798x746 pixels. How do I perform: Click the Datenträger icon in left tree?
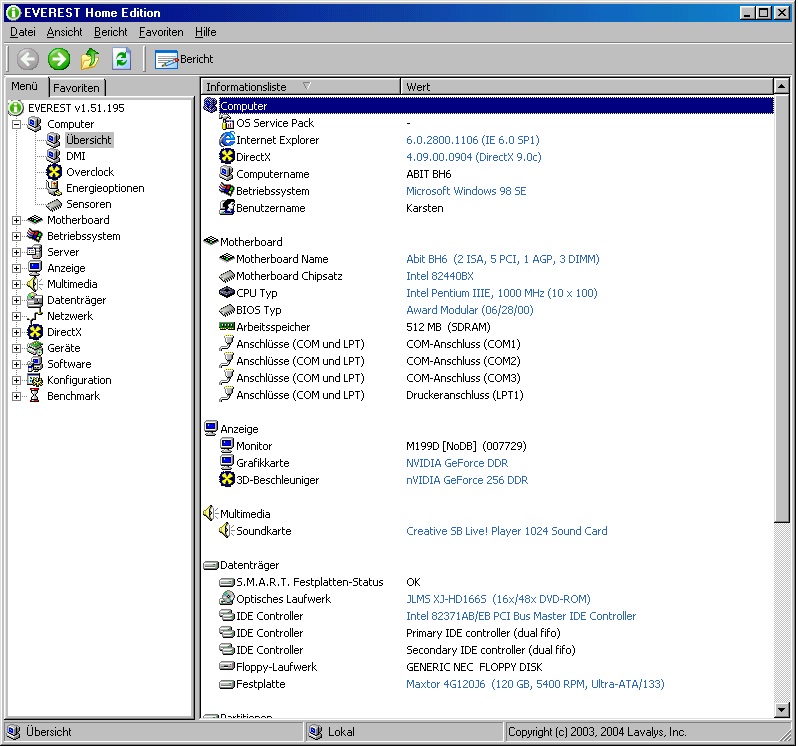(x=35, y=300)
